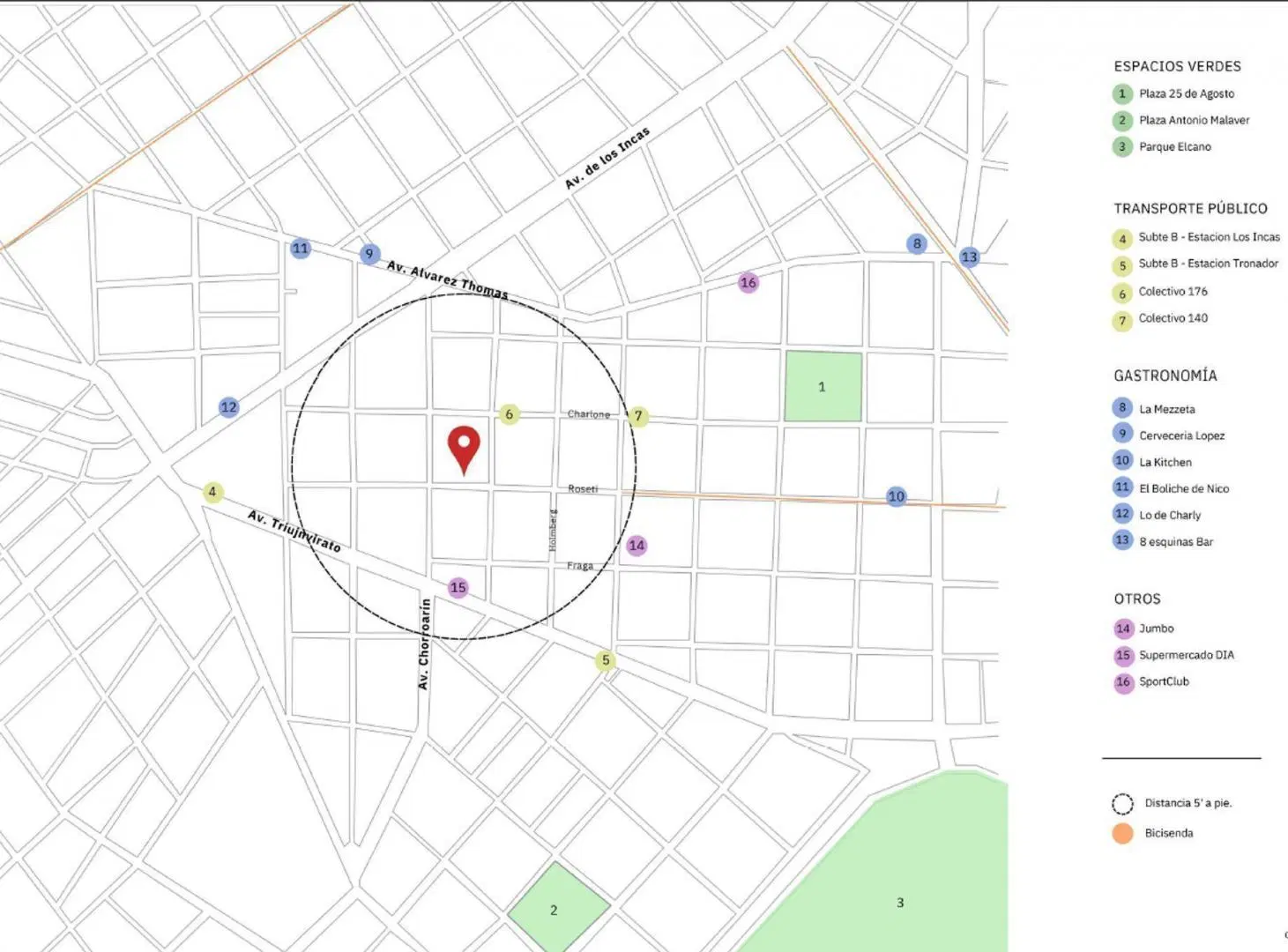Click legend badge 15 for Supermercado DIA
Viewport: 1288px width, 952px height.
pyautogui.click(x=1123, y=655)
